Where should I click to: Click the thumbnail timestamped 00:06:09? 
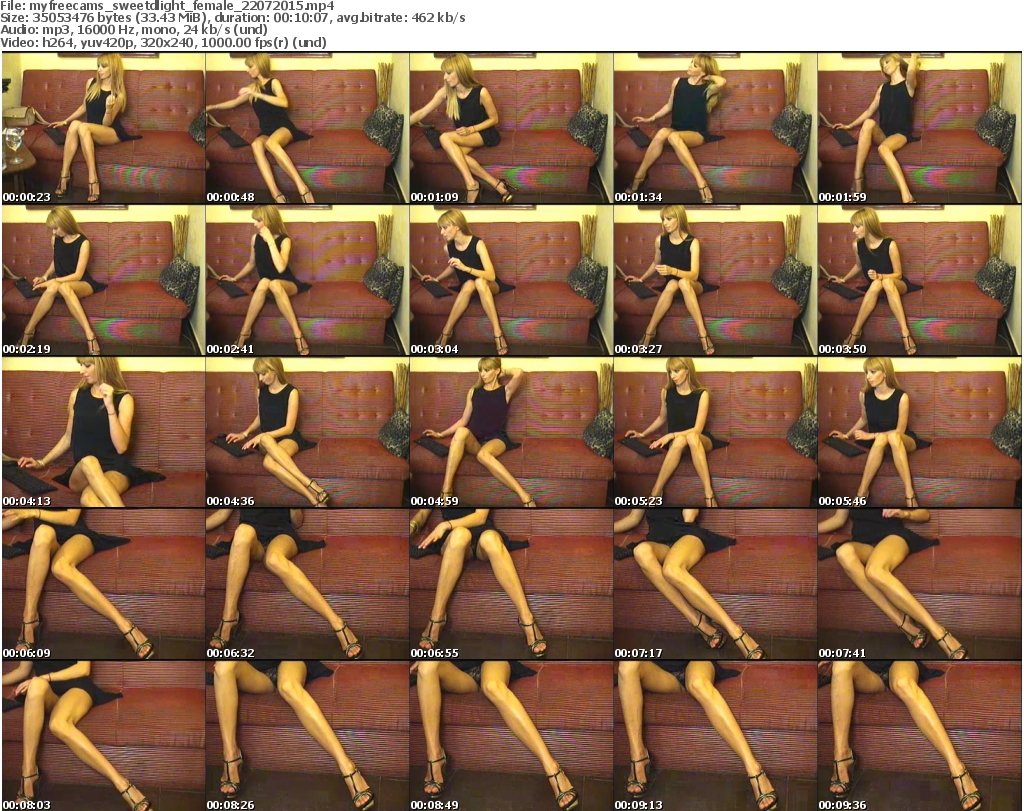(x=103, y=584)
